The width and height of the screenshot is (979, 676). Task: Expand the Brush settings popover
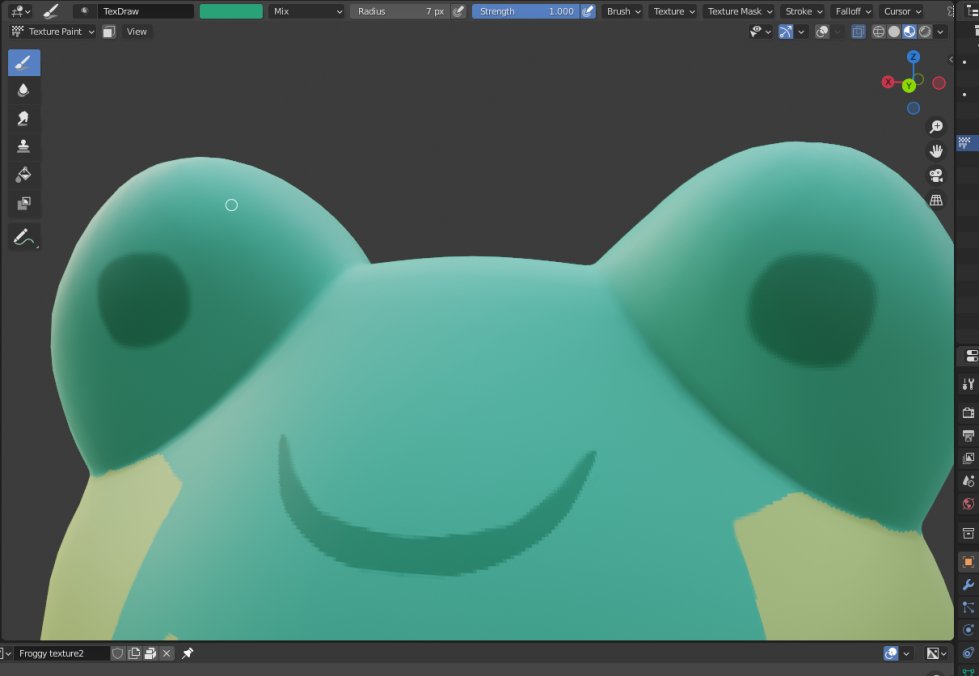tap(623, 11)
